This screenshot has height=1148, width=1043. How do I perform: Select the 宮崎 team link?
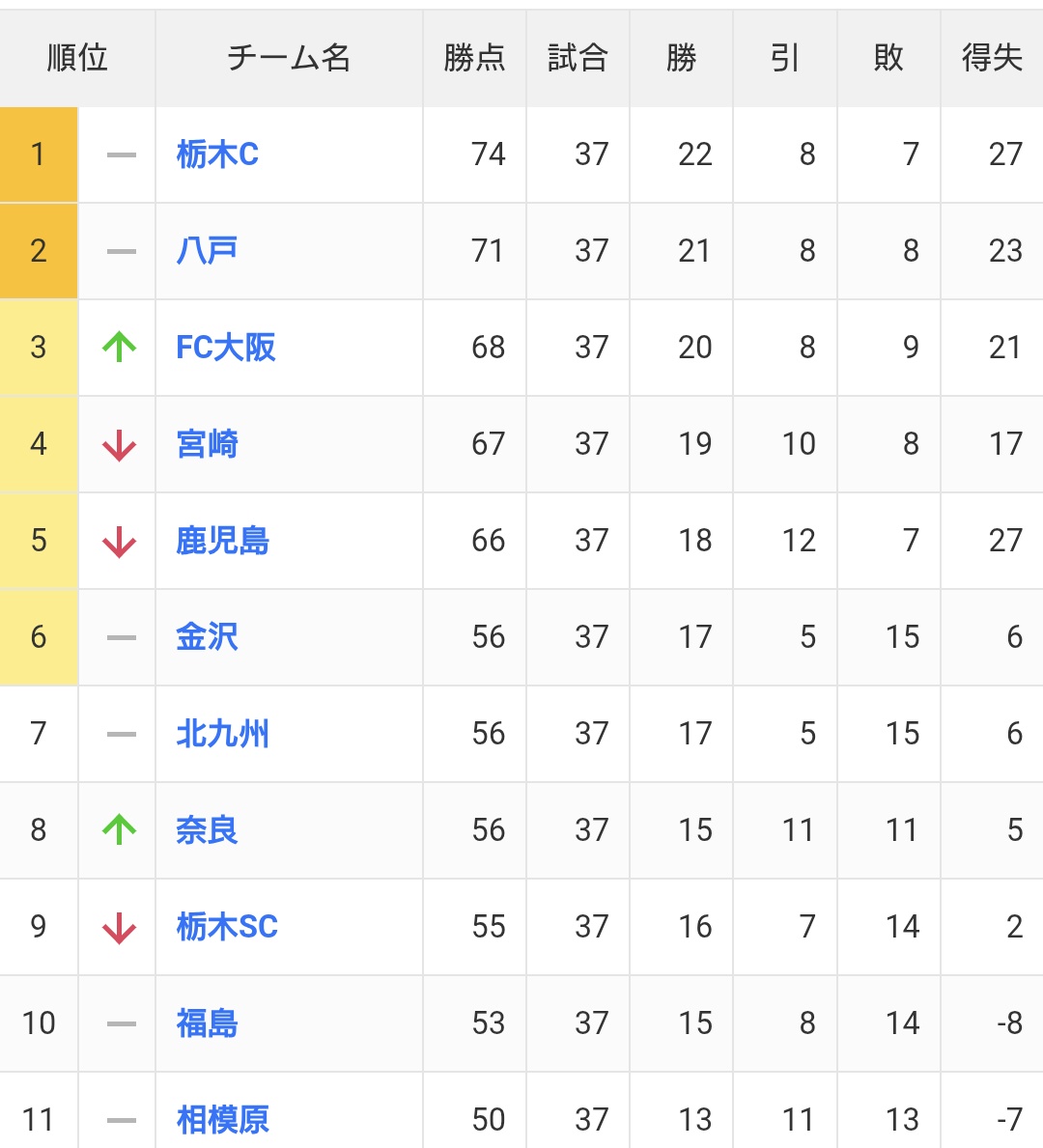(207, 444)
